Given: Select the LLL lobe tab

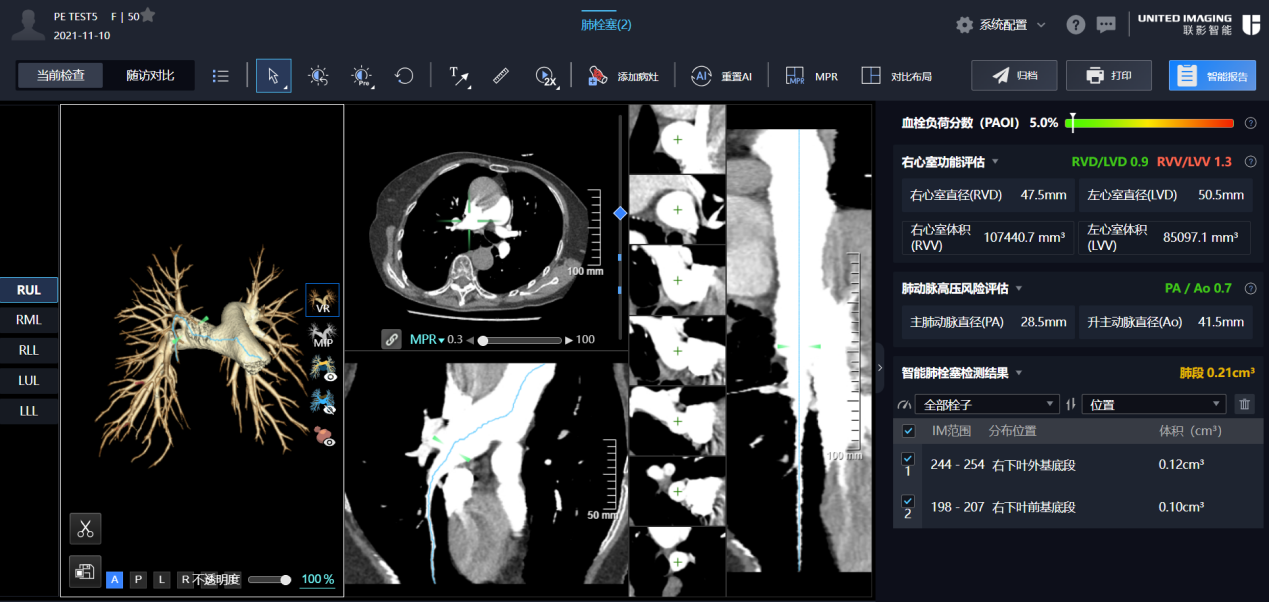Looking at the screenshot, I should tap(29, 411).
